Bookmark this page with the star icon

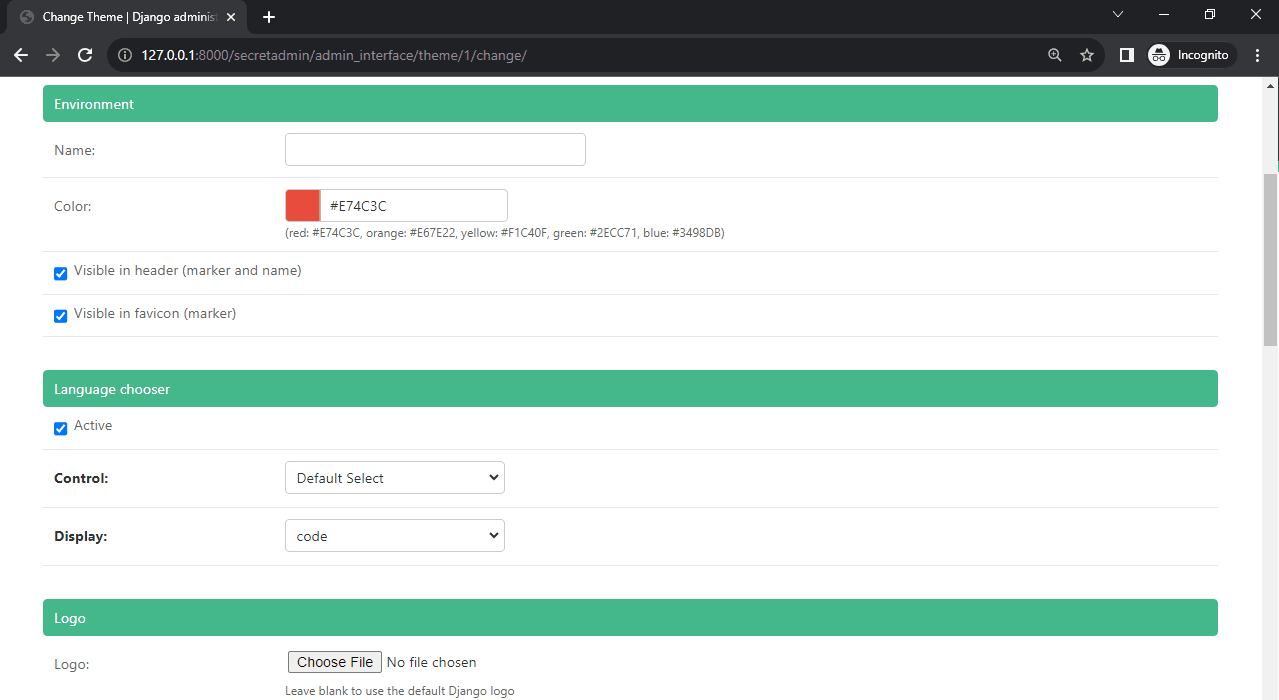(1087, 55)
